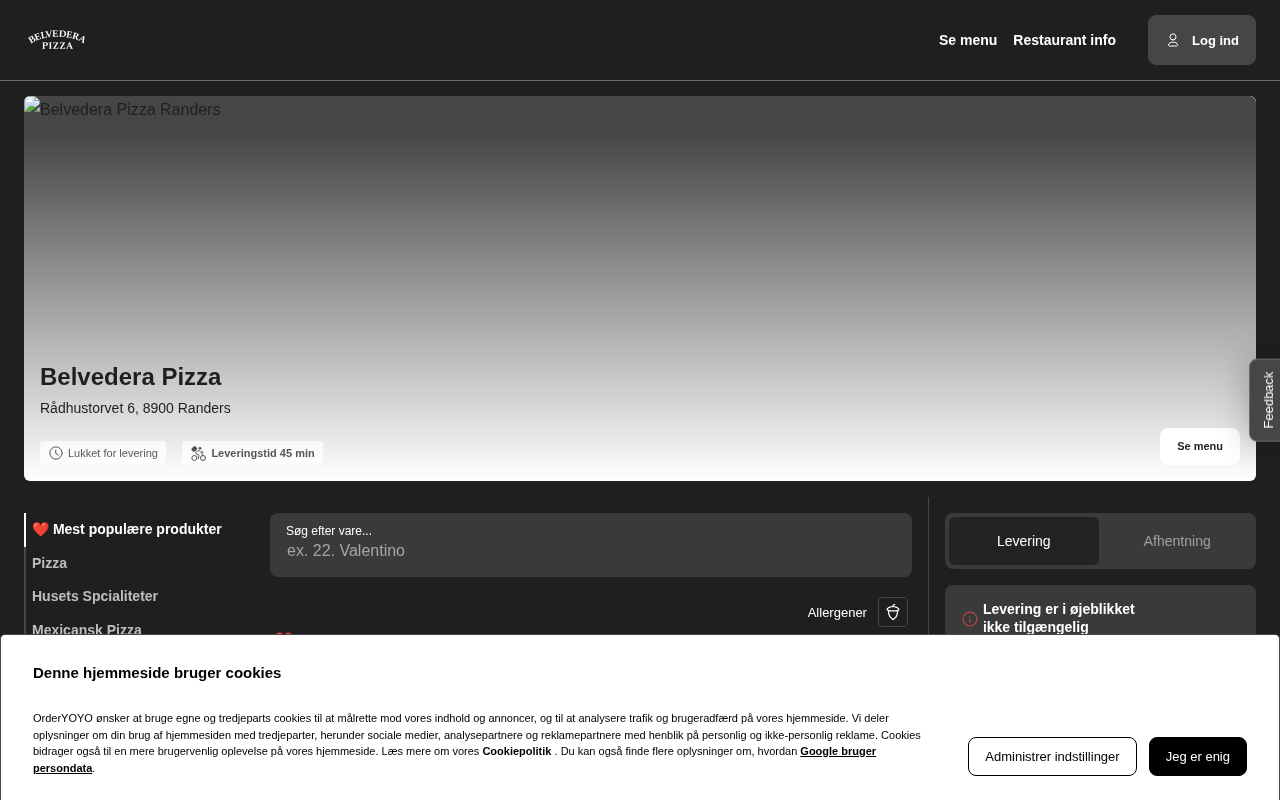The height and width of the screenshot is (800, 1280).
Task: Click the Belvedera Pizza Randers banner image
Action: tap(640, 288)
